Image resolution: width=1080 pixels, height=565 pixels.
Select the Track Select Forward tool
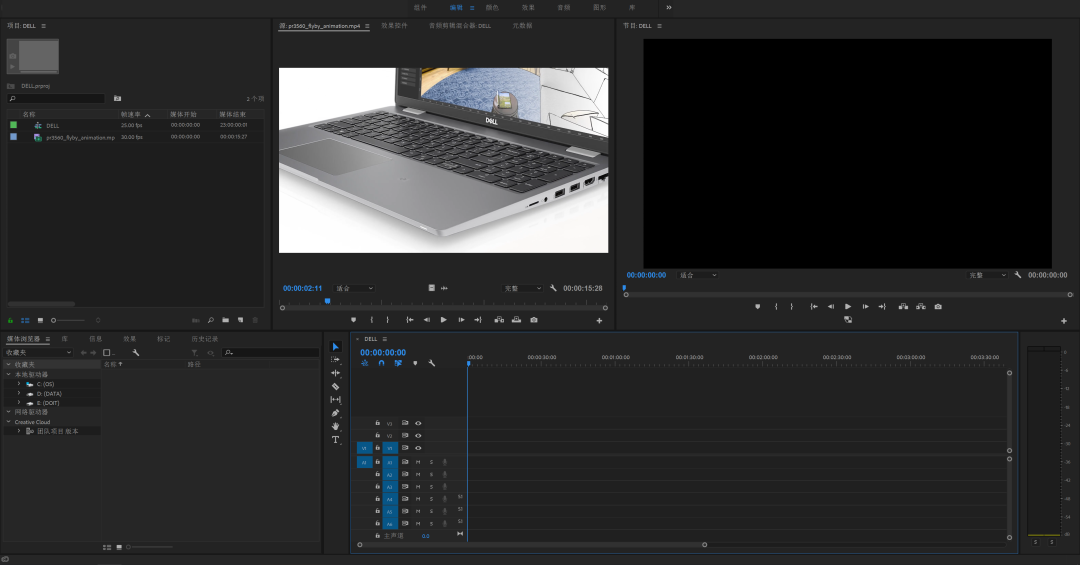click(x=335, y=359)
